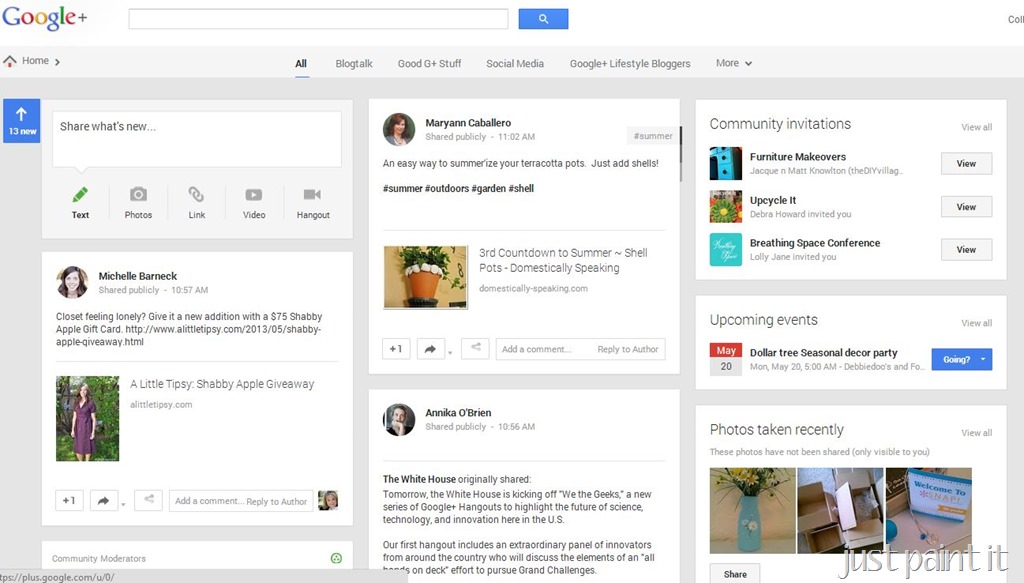
Task: Reshare Maryann Caballero's post arrow
Action: (430, 349)
